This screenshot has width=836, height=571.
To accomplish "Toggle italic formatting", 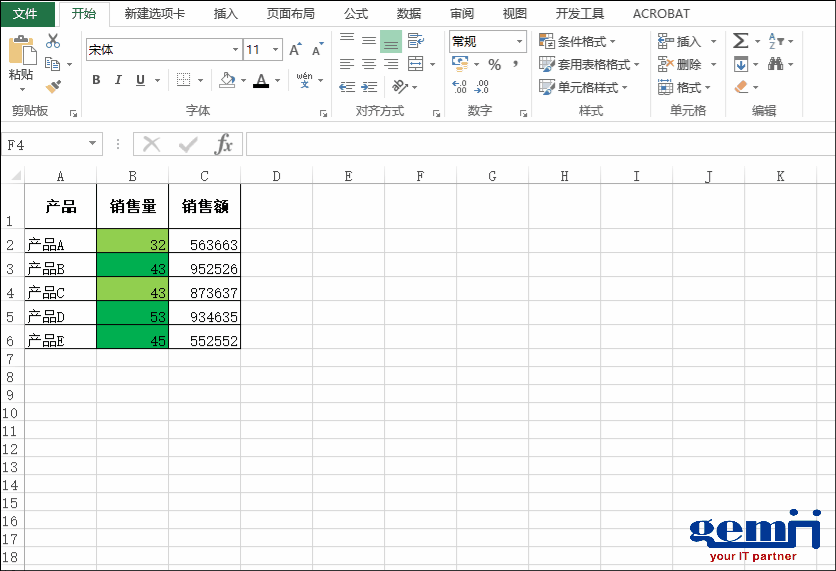I will click(118, 80).
